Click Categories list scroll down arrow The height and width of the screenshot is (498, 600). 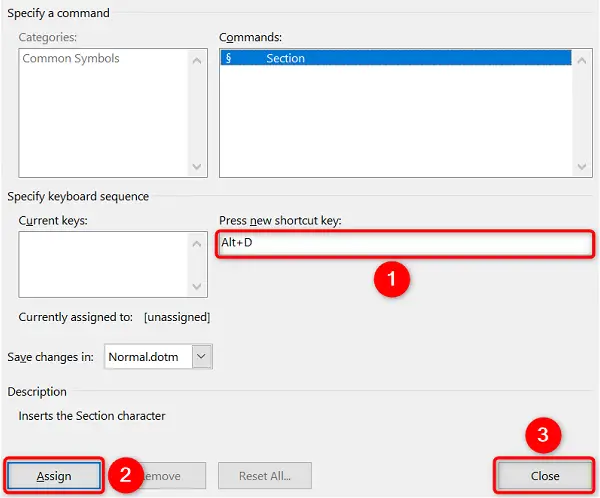tap(197, 167)
